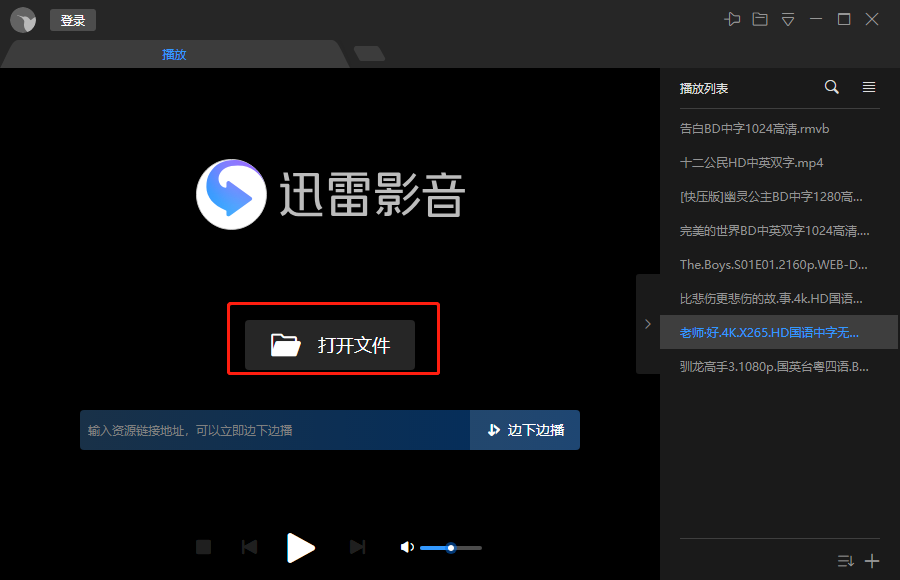The image size is (900, 580).
Task: Minimize the player window
Action: pyautogui.click(x=816, y=19)
